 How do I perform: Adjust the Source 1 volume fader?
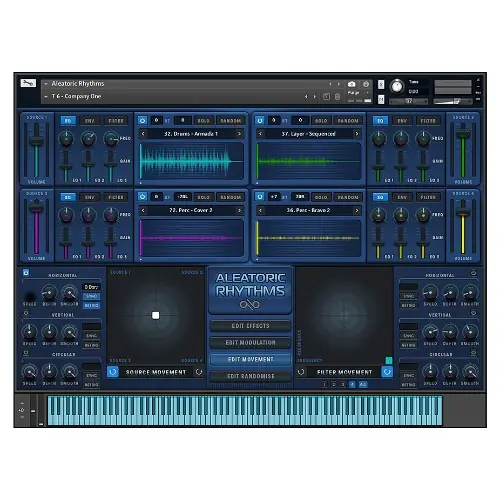point(36,140)
